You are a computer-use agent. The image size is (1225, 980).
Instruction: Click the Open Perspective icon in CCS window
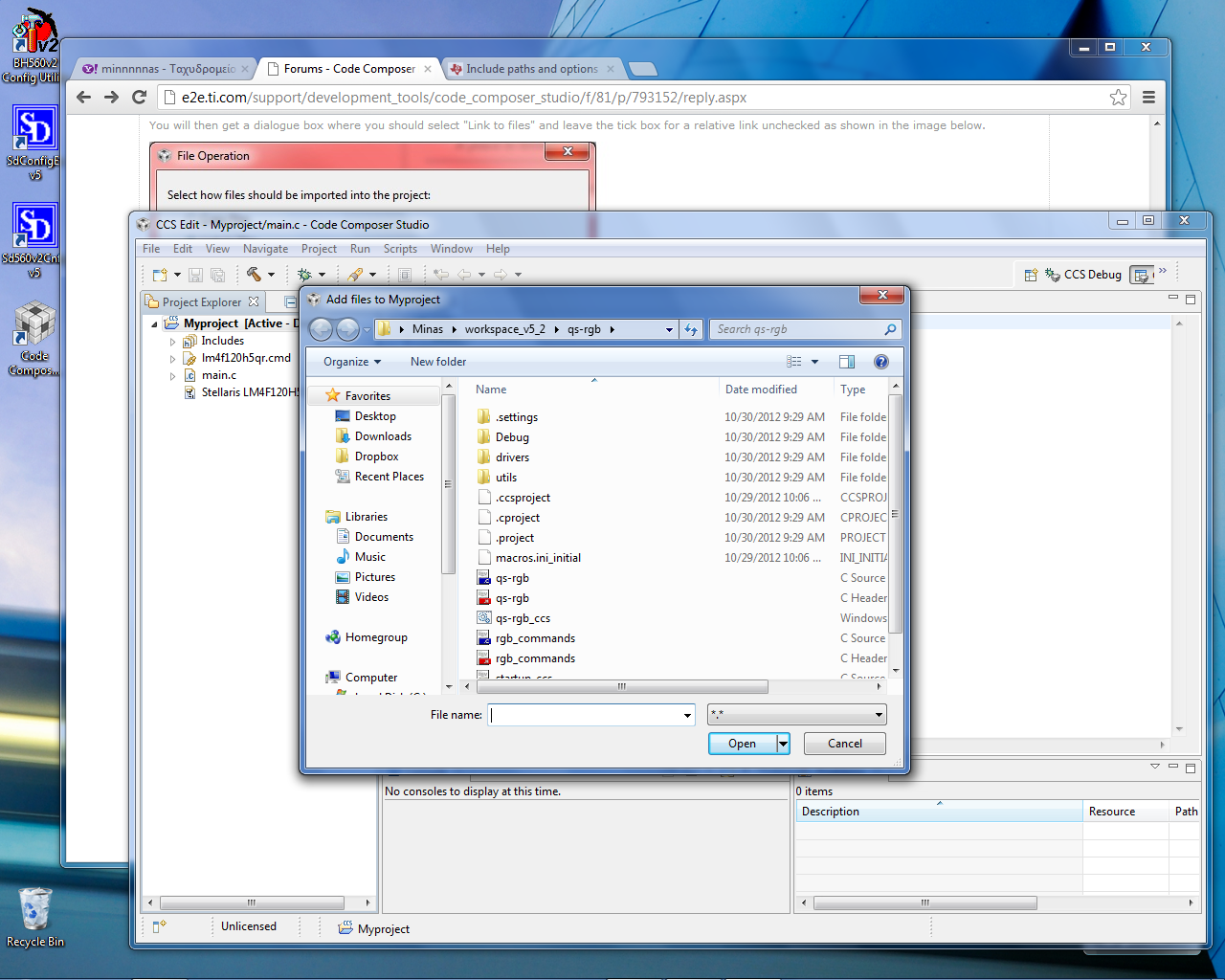click(x=1031, y=275)
